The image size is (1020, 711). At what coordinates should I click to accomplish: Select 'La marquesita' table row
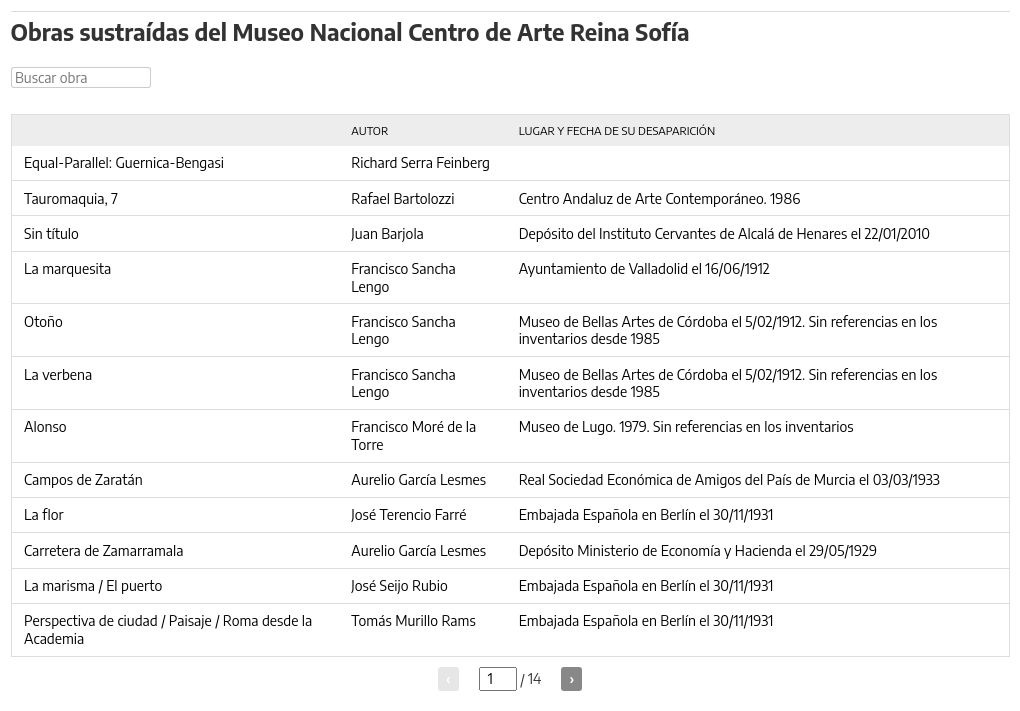pos(510,278)
